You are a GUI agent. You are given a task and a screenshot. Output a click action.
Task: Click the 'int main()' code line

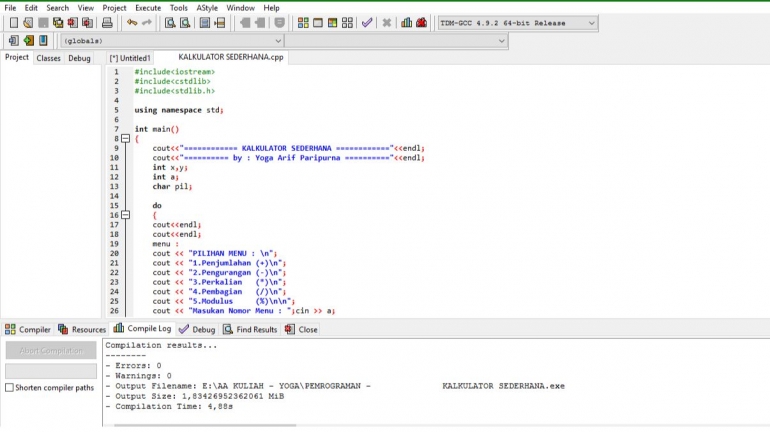pos(157,129)
